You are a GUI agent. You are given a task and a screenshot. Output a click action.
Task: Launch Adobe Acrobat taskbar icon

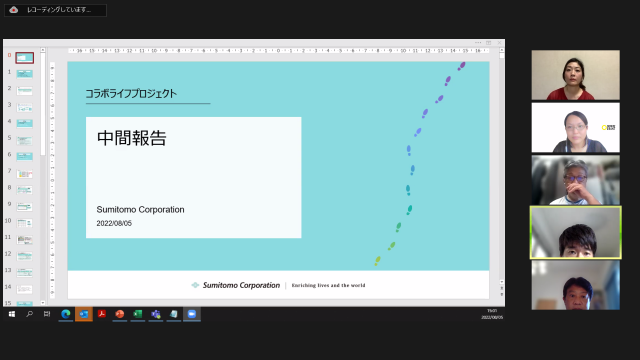click(x=102, y=314)
